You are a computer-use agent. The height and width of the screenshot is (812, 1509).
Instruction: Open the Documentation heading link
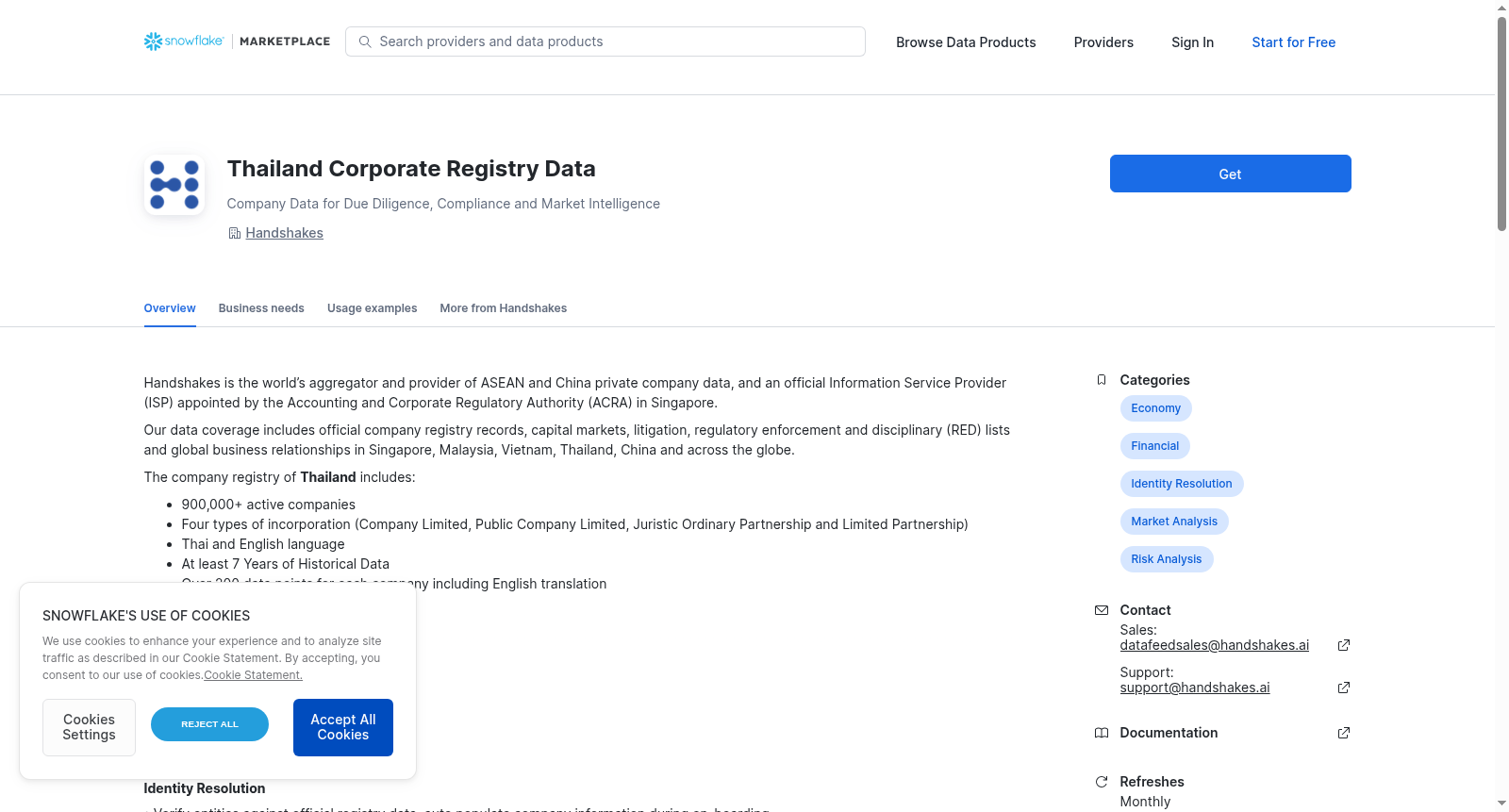[1169, 733]
